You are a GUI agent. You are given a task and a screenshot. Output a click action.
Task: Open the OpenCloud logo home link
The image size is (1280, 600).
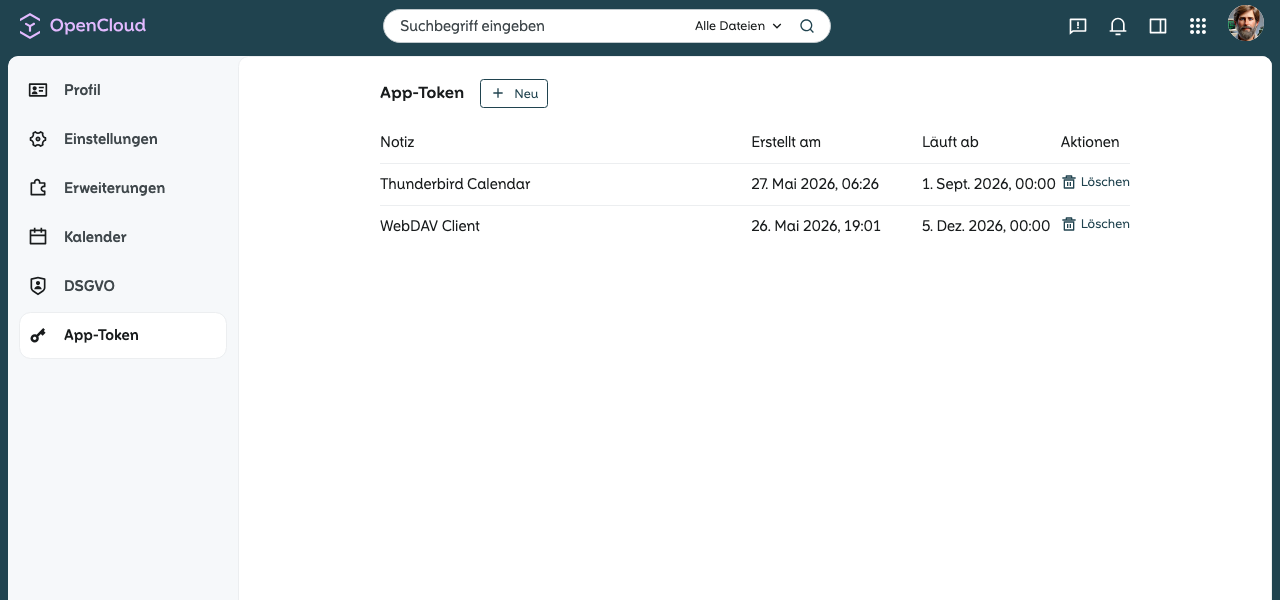83,26
